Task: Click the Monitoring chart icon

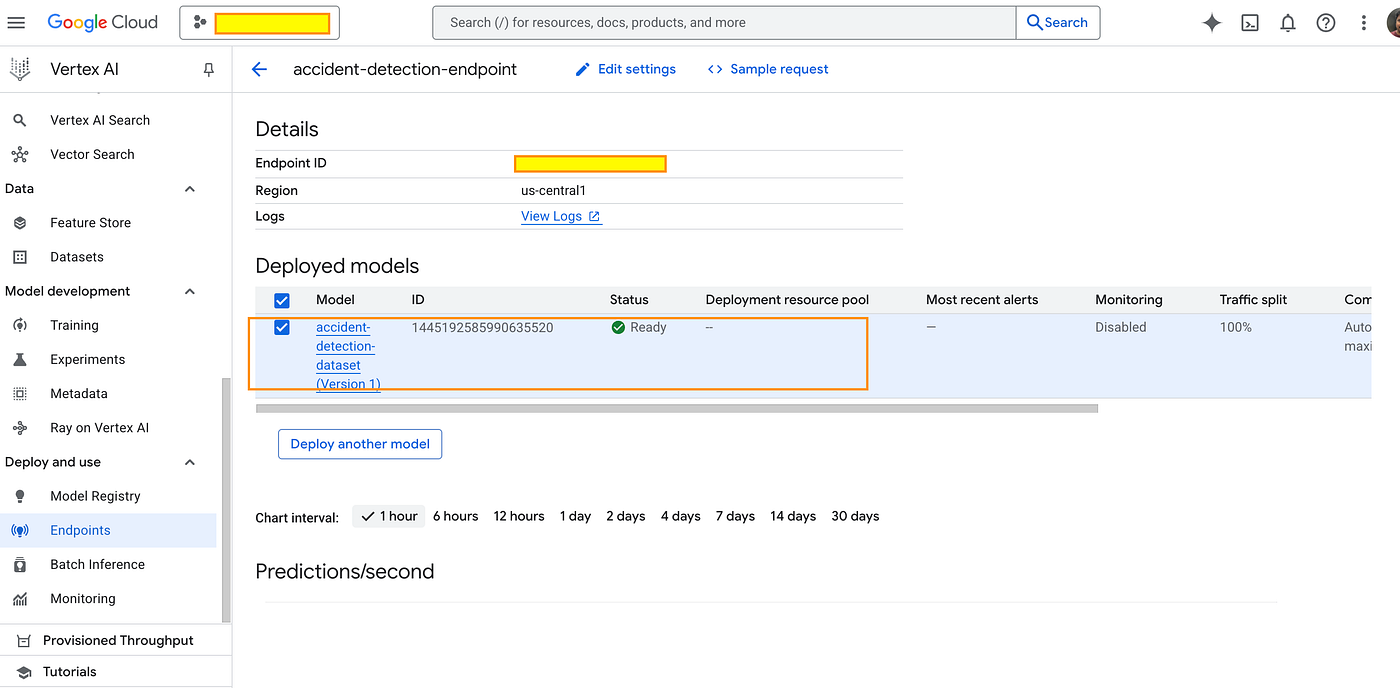Action: click(19, 598)
